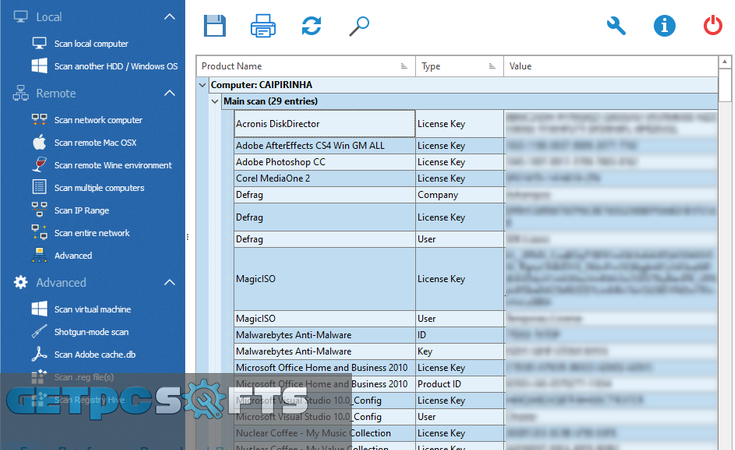This screenshot has height=450, width=735.
Task: Sort by the Type column header
Action: pyautogui.click(x=459, y=66)
